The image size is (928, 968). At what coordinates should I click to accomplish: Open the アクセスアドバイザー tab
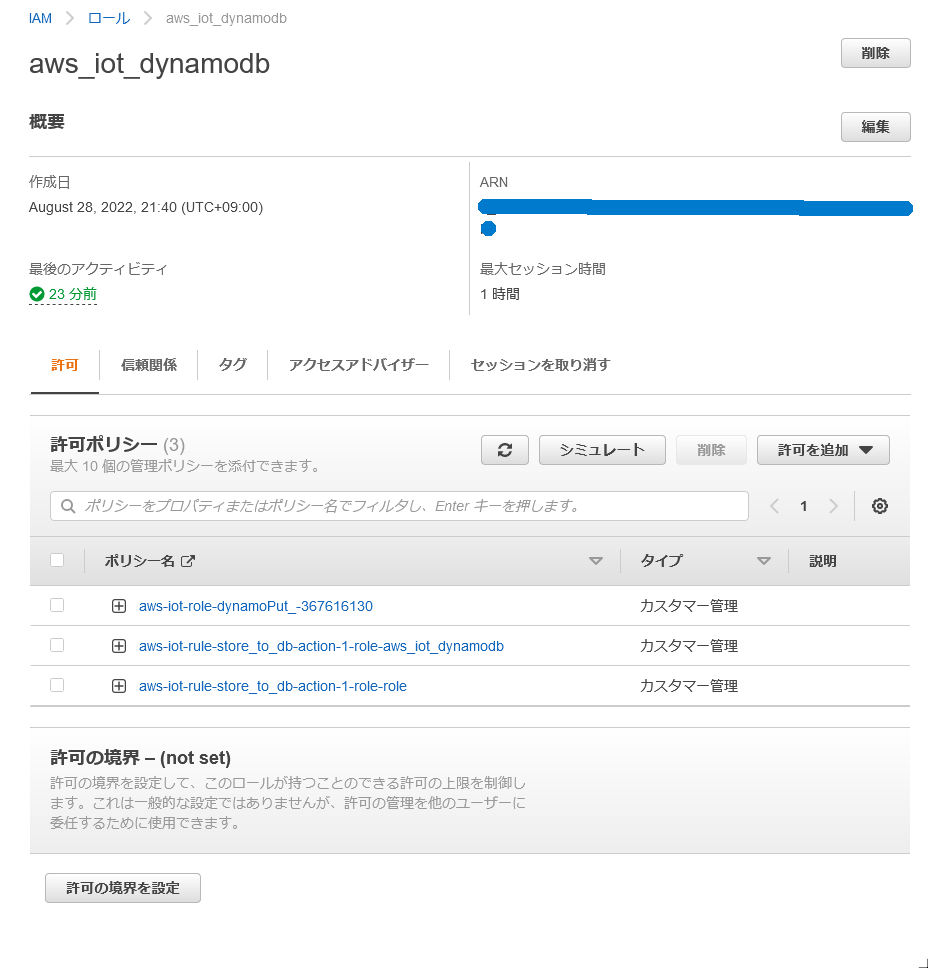359,365
